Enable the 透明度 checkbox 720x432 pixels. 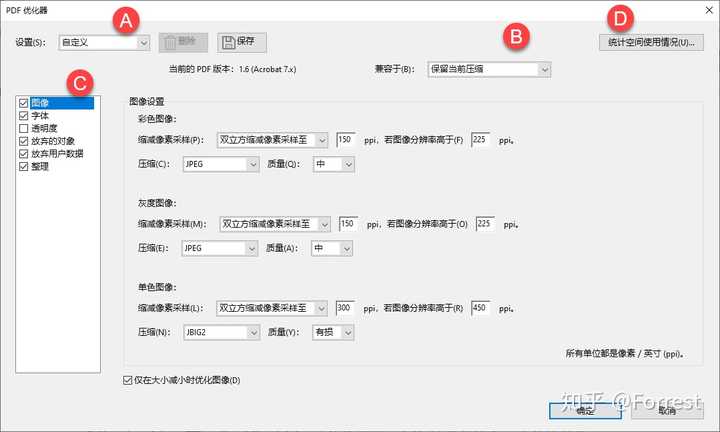click(x=24, y=128)
